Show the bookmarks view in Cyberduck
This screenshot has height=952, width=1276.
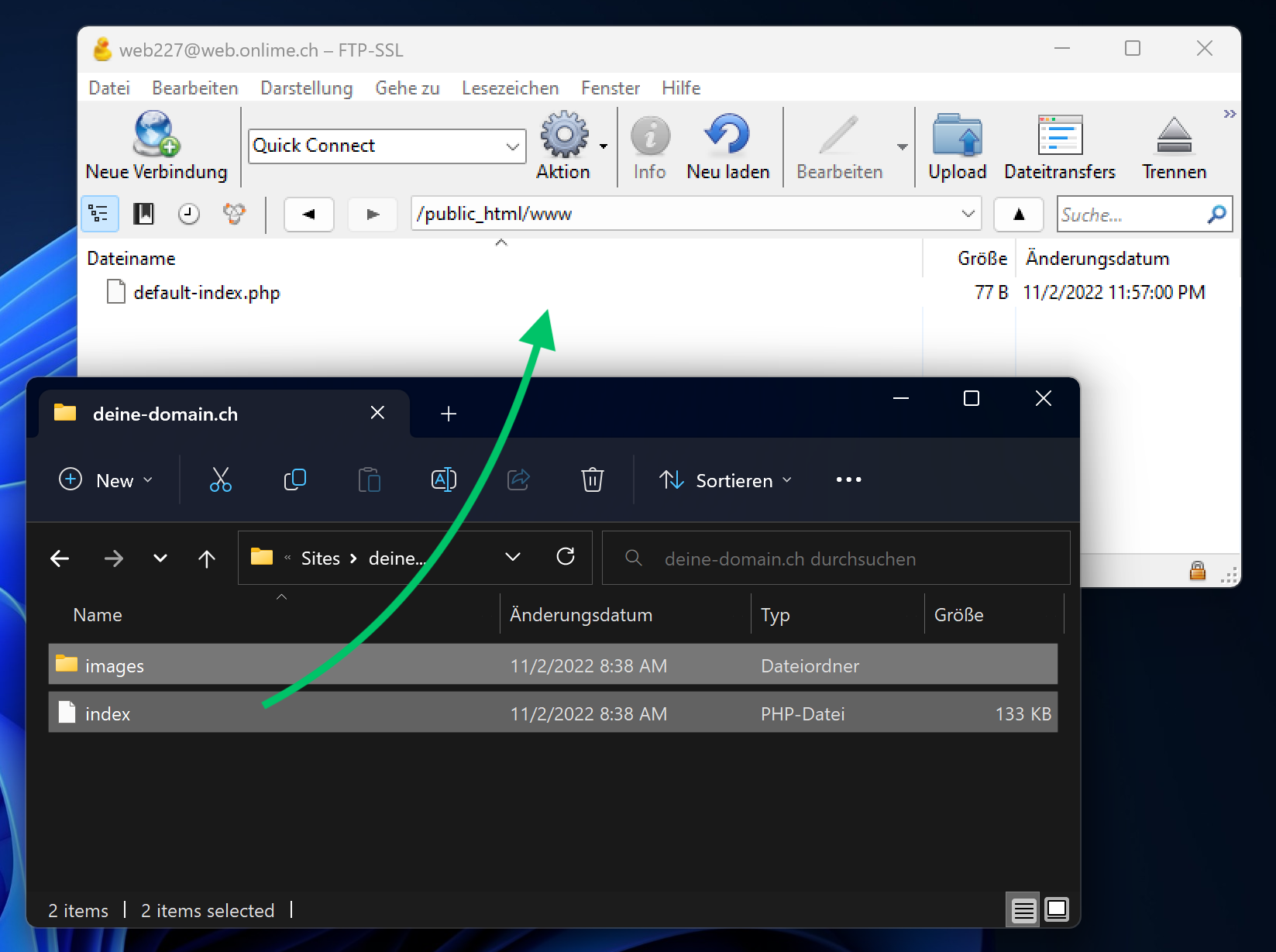[144, 214]
